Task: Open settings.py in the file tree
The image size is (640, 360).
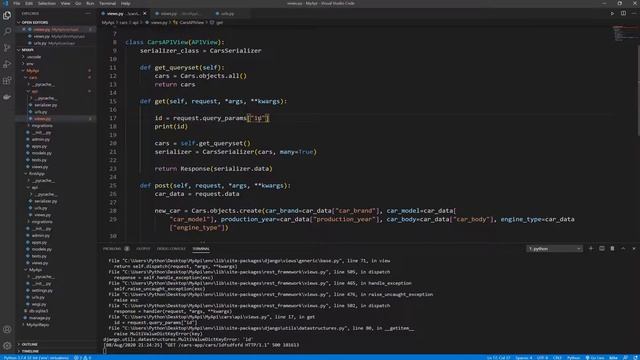Action: (x=42, y=290)
